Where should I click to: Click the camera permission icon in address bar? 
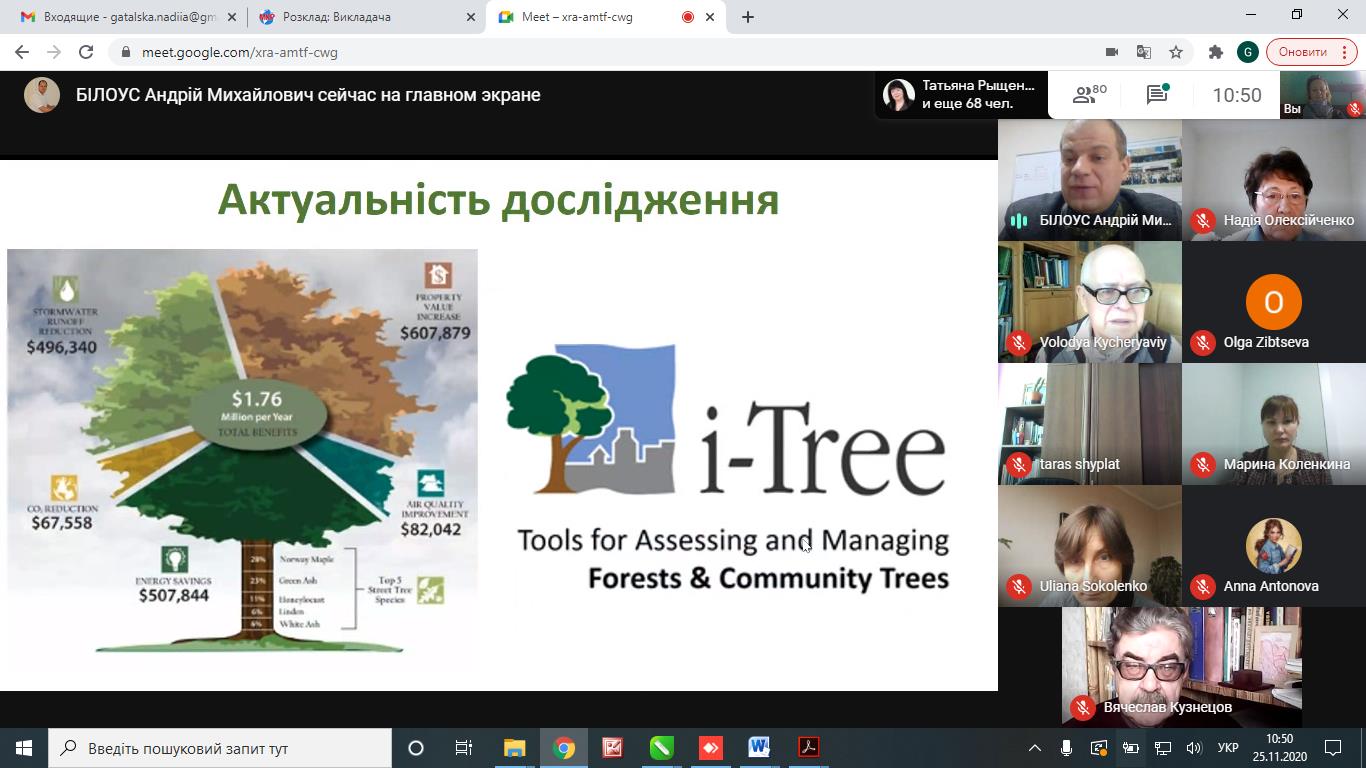(x=1112, y=52)
